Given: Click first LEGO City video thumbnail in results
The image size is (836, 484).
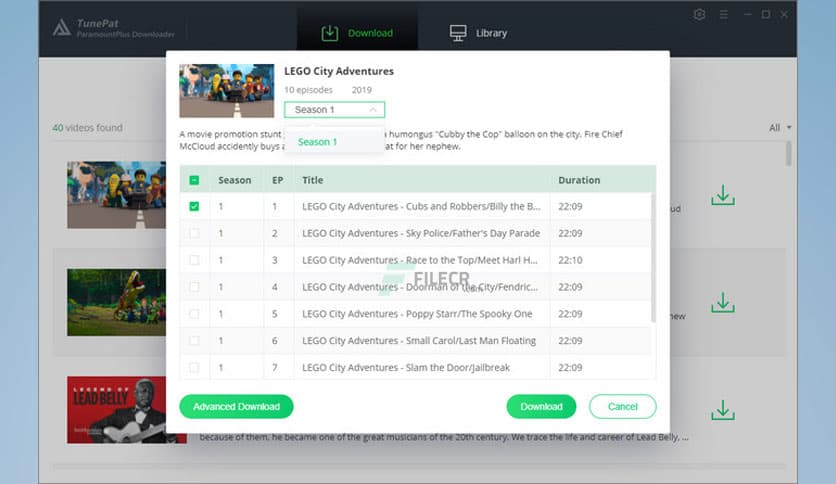Looking at the screenshot, I should click(x=116, y=195).
